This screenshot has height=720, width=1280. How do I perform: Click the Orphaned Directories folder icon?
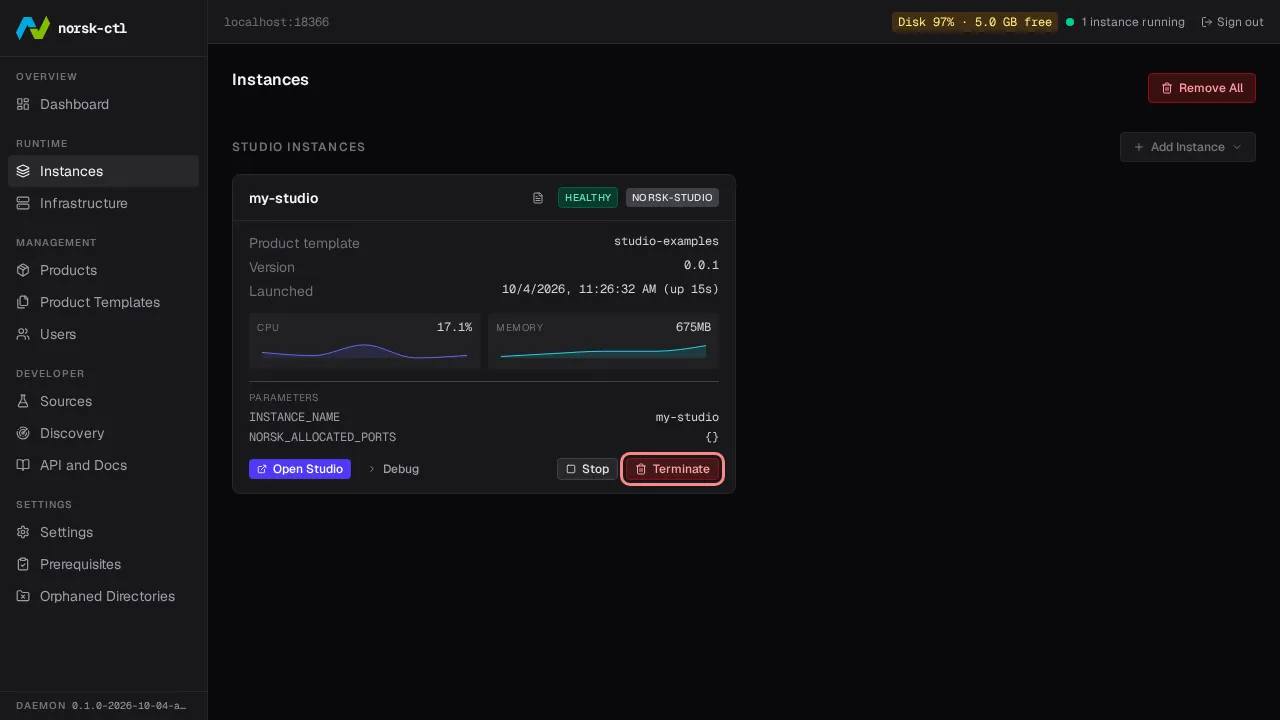pos(23,596)
